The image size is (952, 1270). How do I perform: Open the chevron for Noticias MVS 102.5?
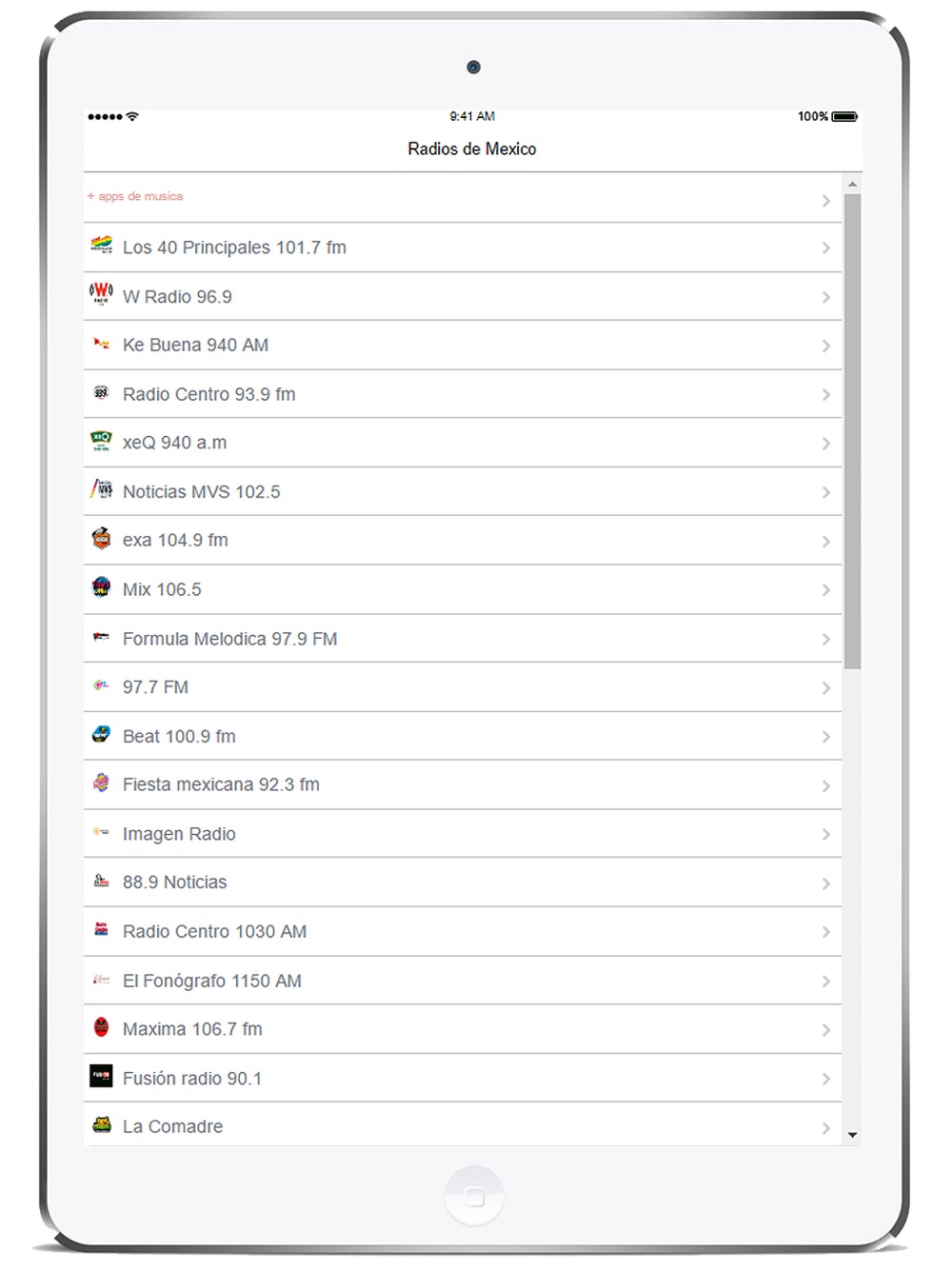(x=825, y=492)
